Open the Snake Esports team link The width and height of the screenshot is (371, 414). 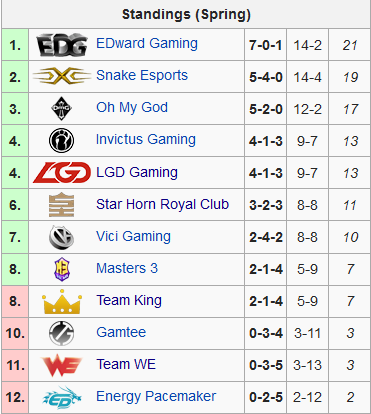[x=142, y=76]
